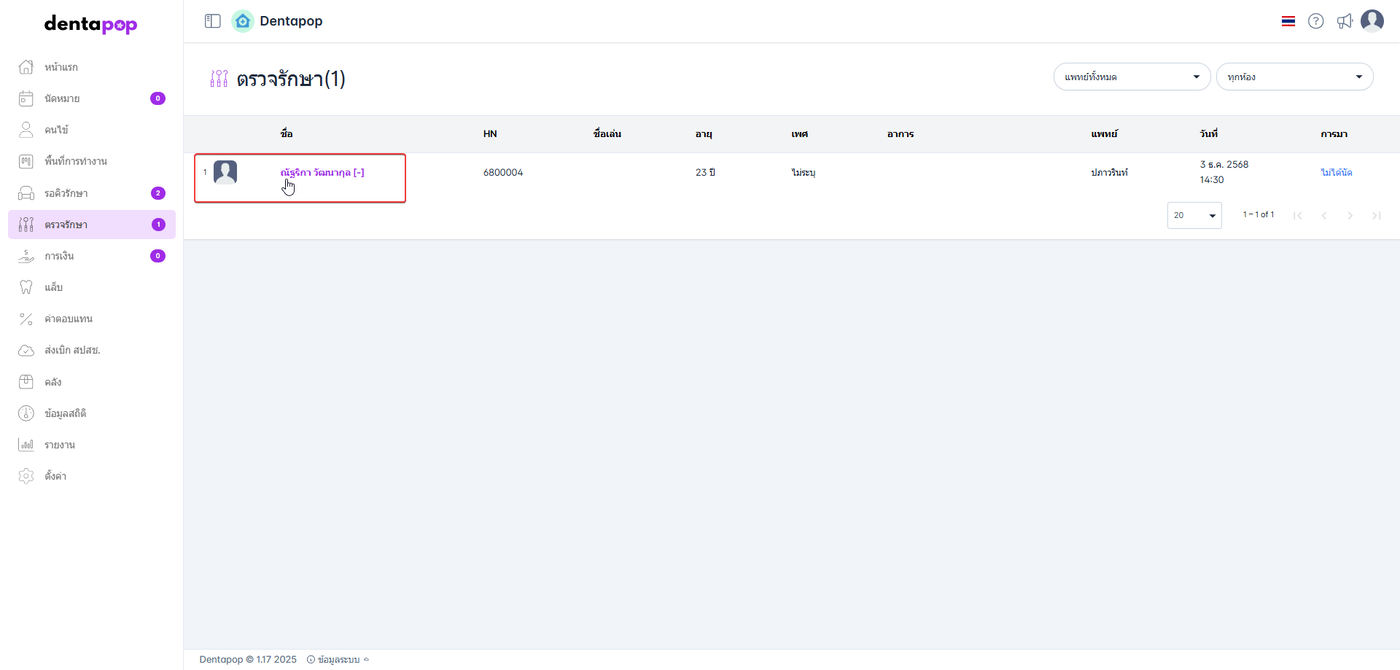
Task: Click the ตั้งค่า gear icon
Action: click(x=27, y=476)
